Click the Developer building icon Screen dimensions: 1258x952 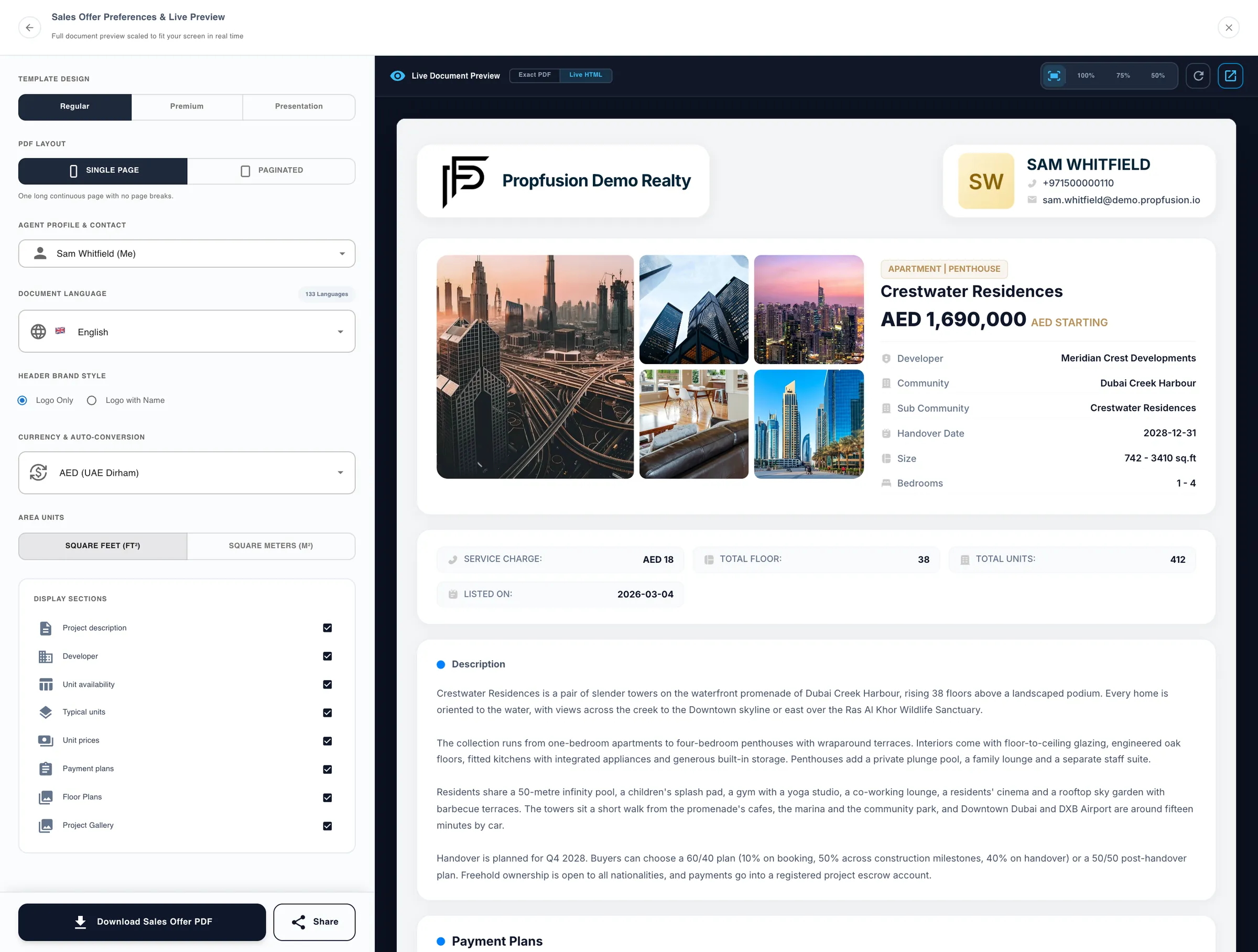pos(46,656)
